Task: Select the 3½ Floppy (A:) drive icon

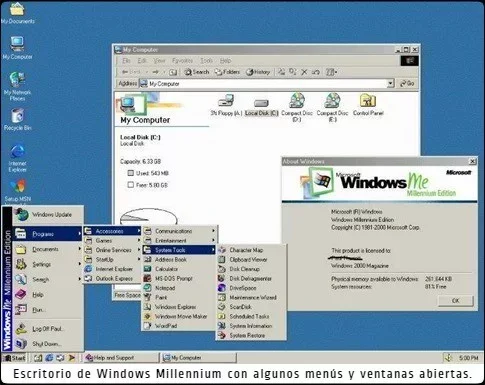Action: pyautogui.click(x=226, y=105)
